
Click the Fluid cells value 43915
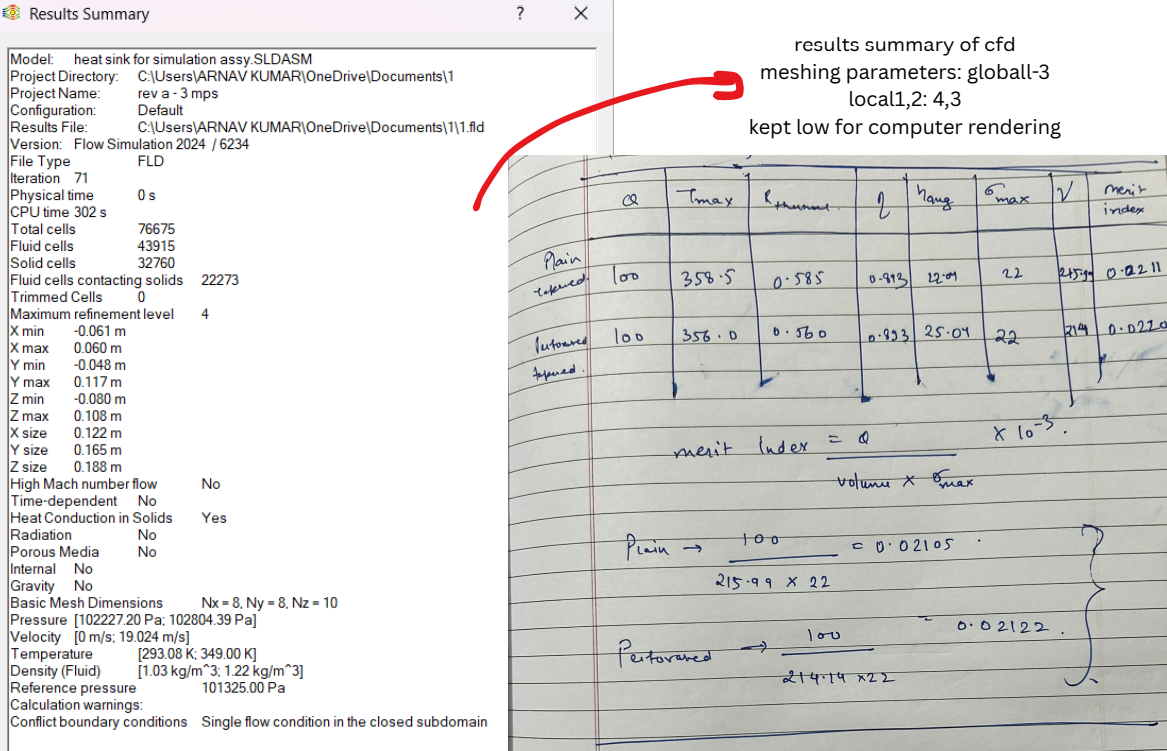(x=156, y=246)
